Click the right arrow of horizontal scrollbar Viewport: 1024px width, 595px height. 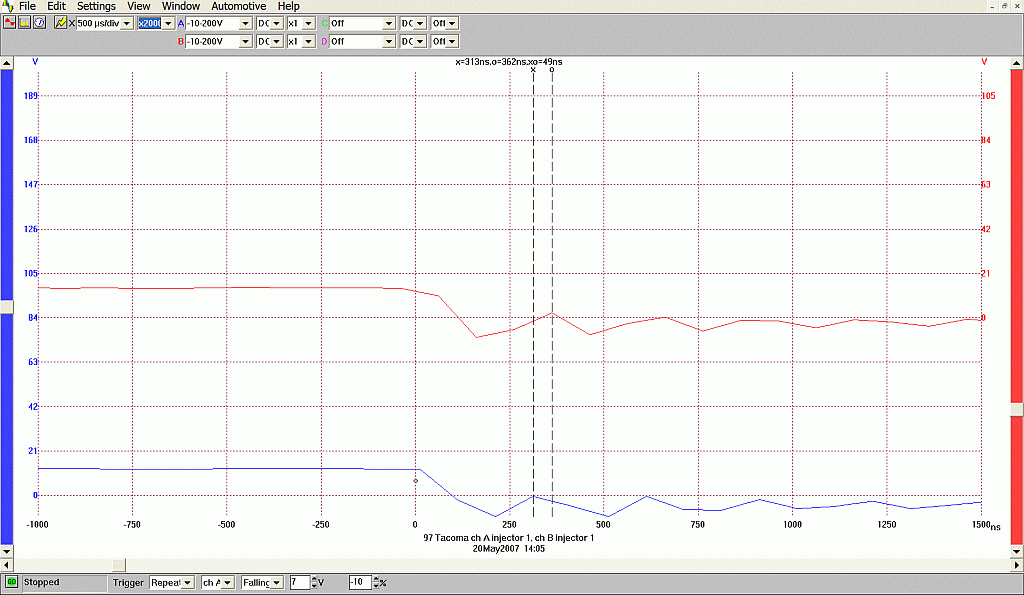(1017, 565)
